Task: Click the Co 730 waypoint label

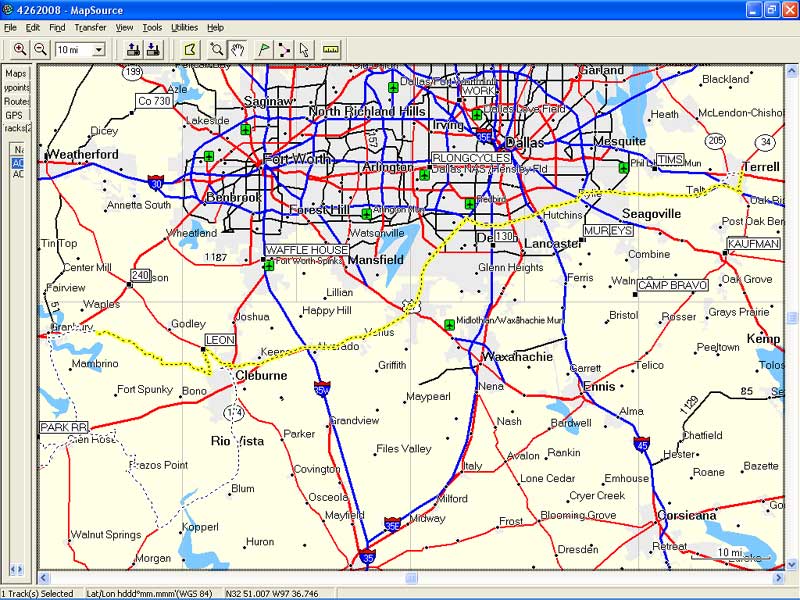Action: point(154,101)
